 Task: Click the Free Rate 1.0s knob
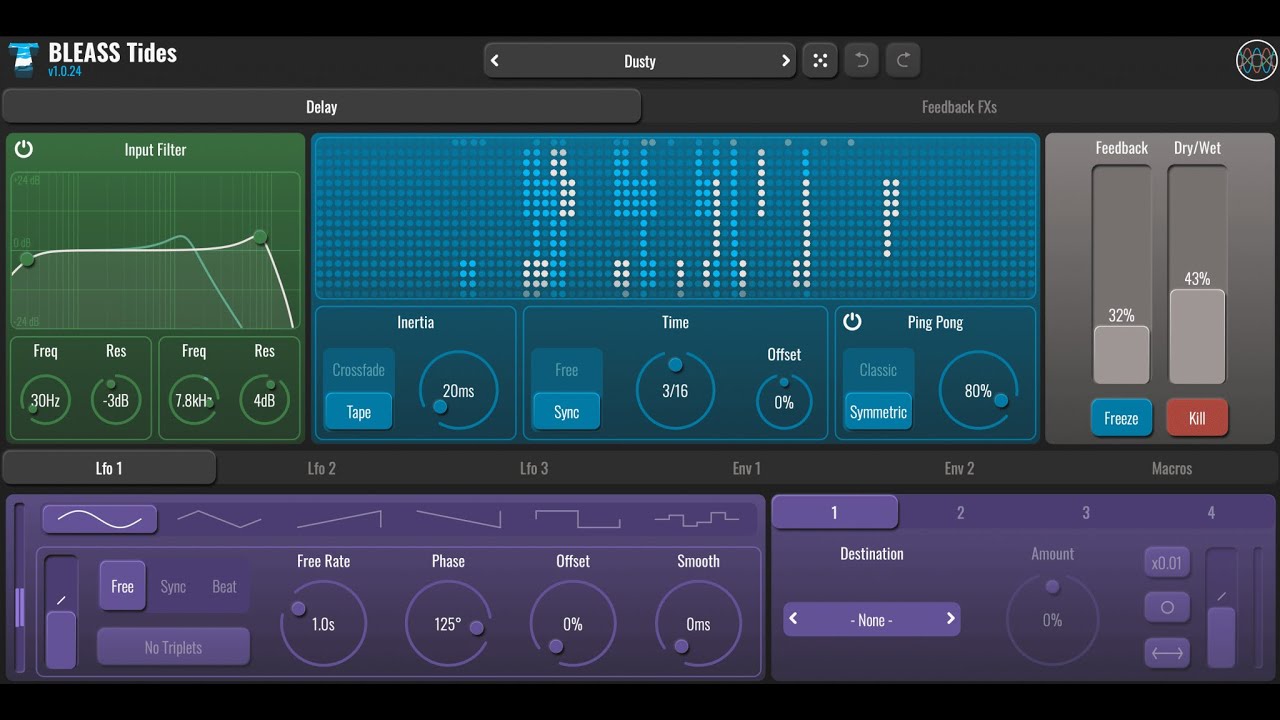323,624
